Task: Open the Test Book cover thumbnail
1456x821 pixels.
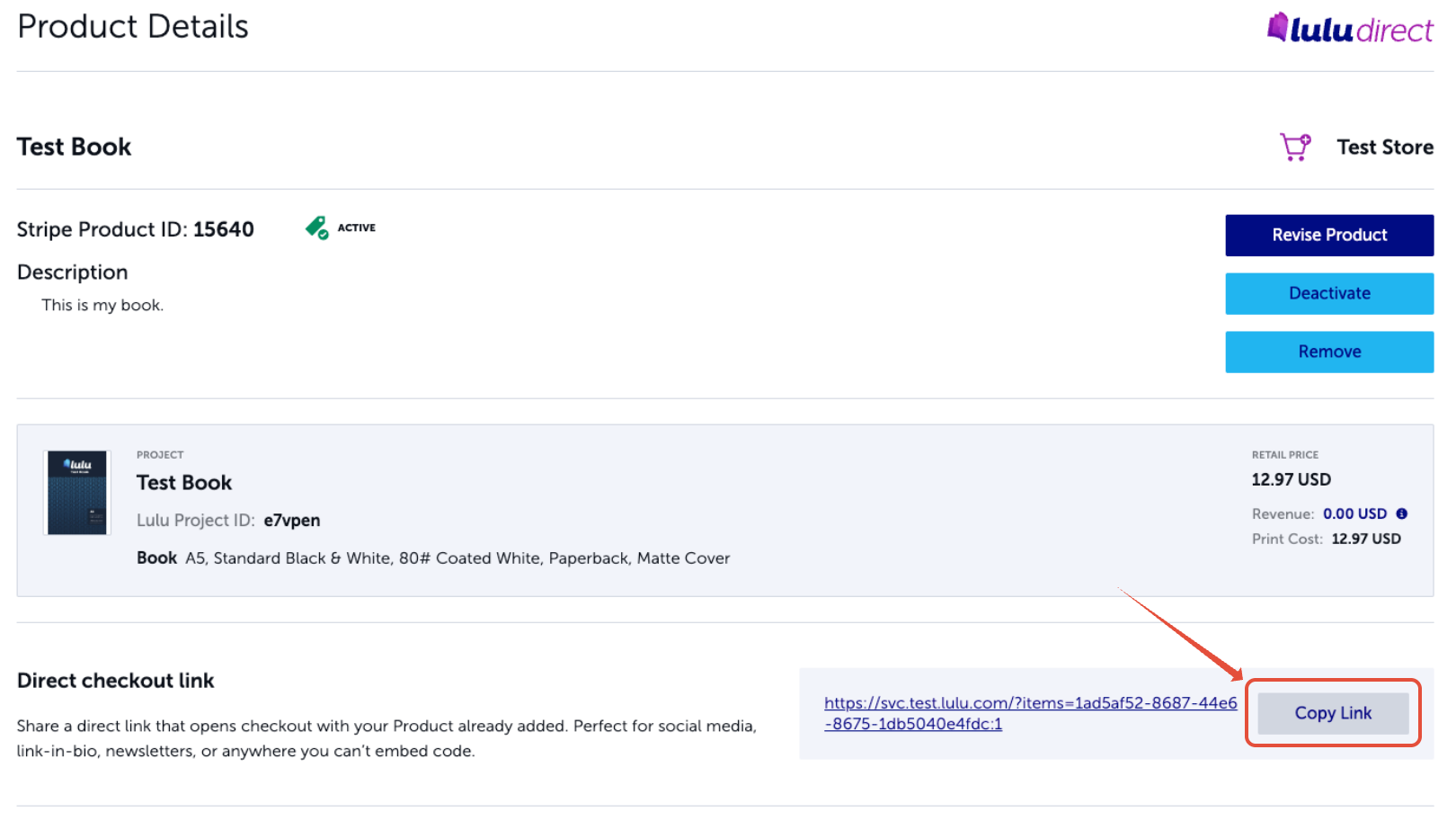Action: click(x=77, y=493)
